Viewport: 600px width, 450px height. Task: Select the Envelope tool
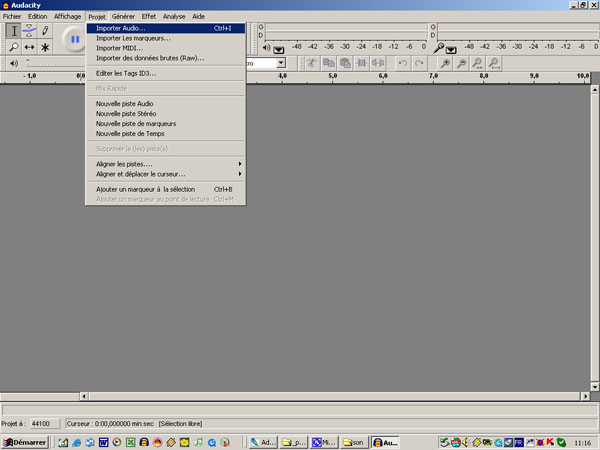29,31
